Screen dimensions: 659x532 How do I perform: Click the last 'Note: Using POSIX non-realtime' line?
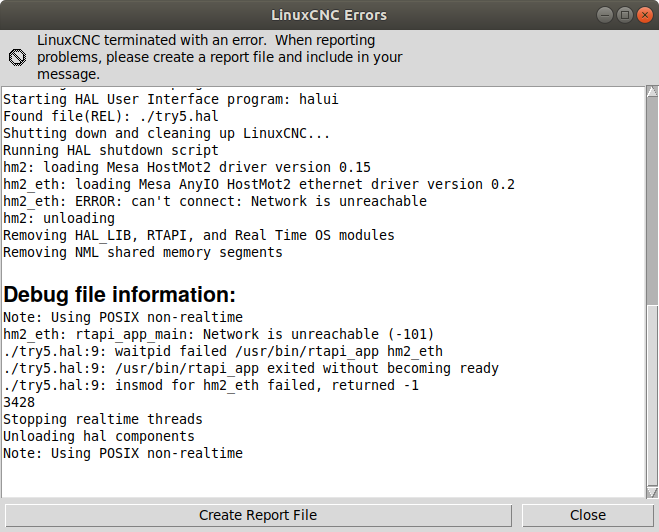[123, 453]
